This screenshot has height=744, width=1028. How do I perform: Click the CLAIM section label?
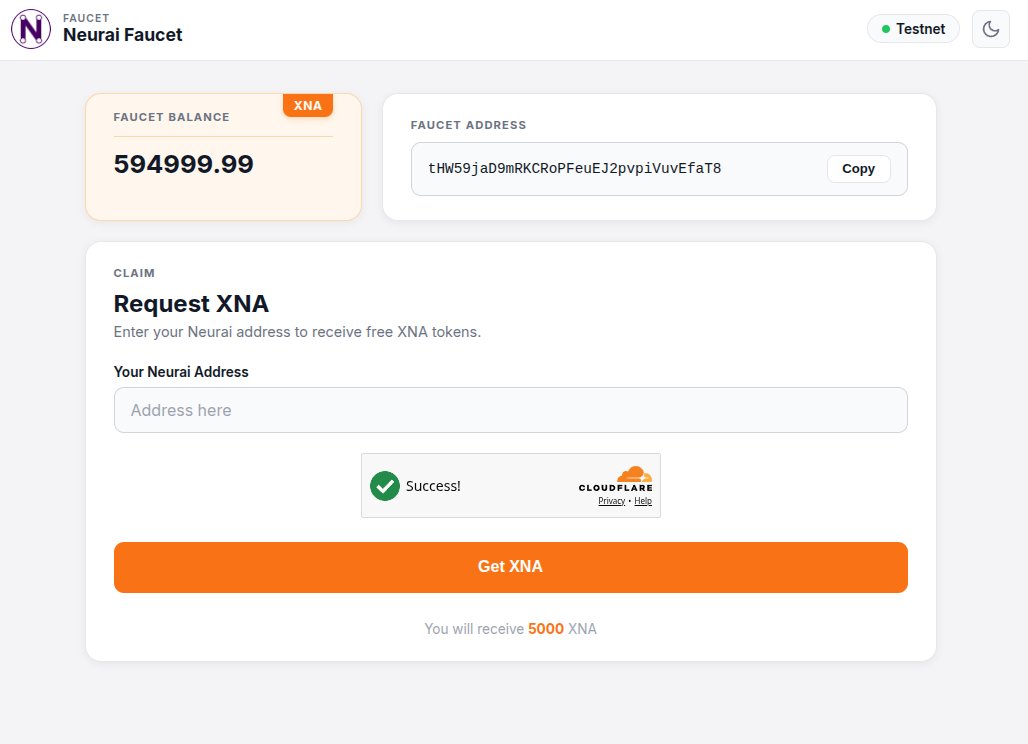point(134,273)
